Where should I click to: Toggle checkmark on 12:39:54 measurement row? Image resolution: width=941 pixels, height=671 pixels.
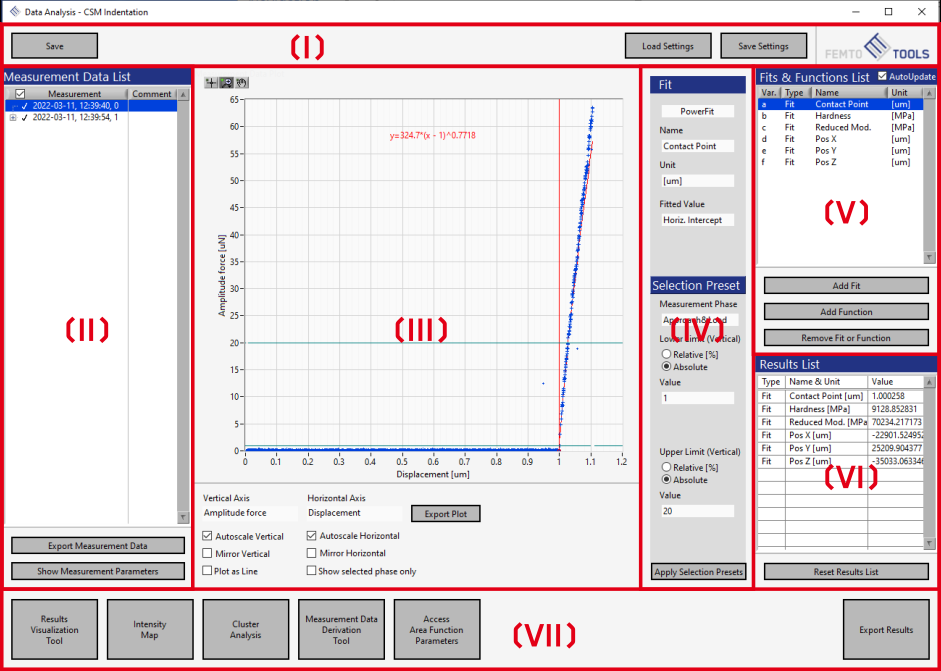[24, 117]
